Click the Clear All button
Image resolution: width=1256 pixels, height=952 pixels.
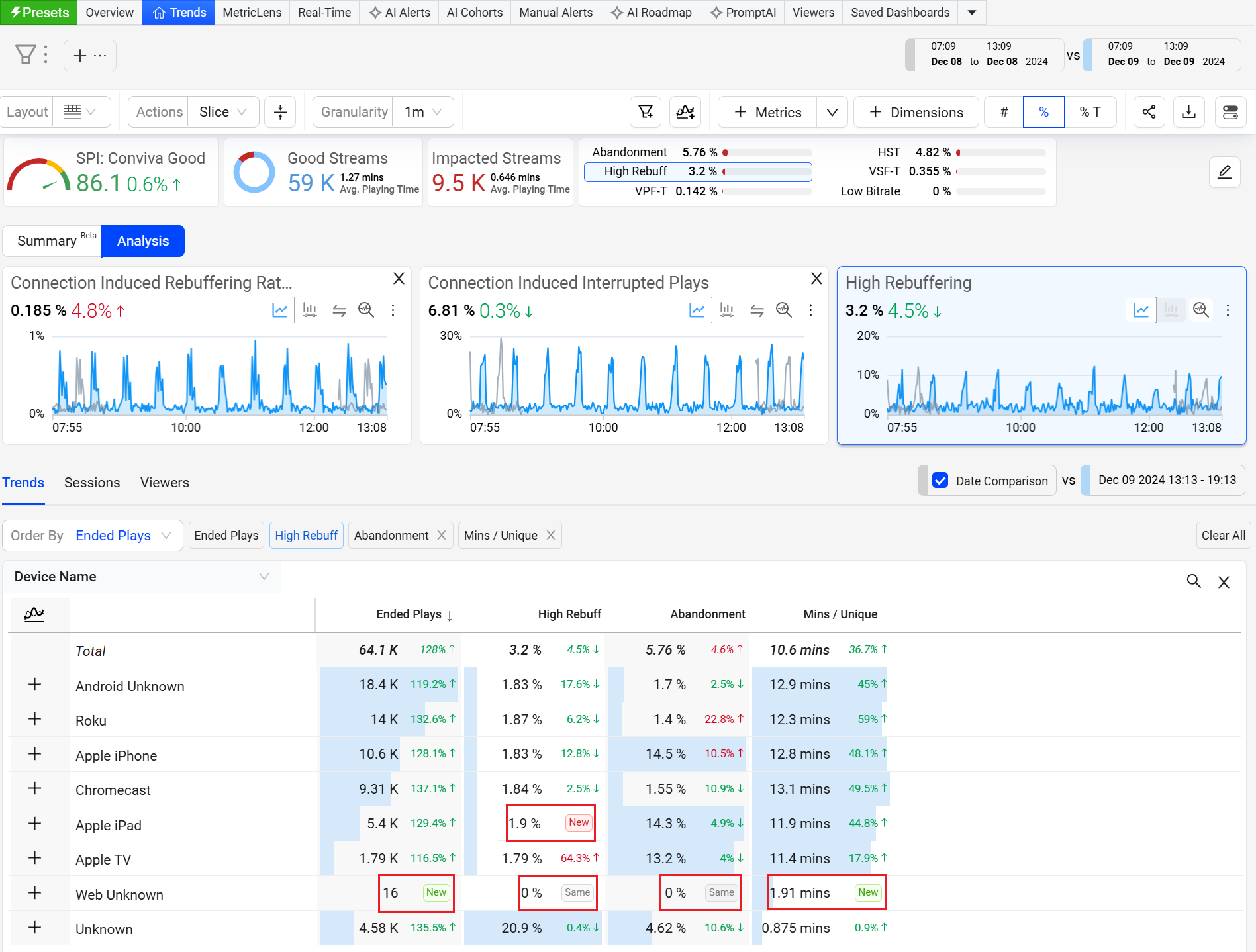pos(1223,536)
